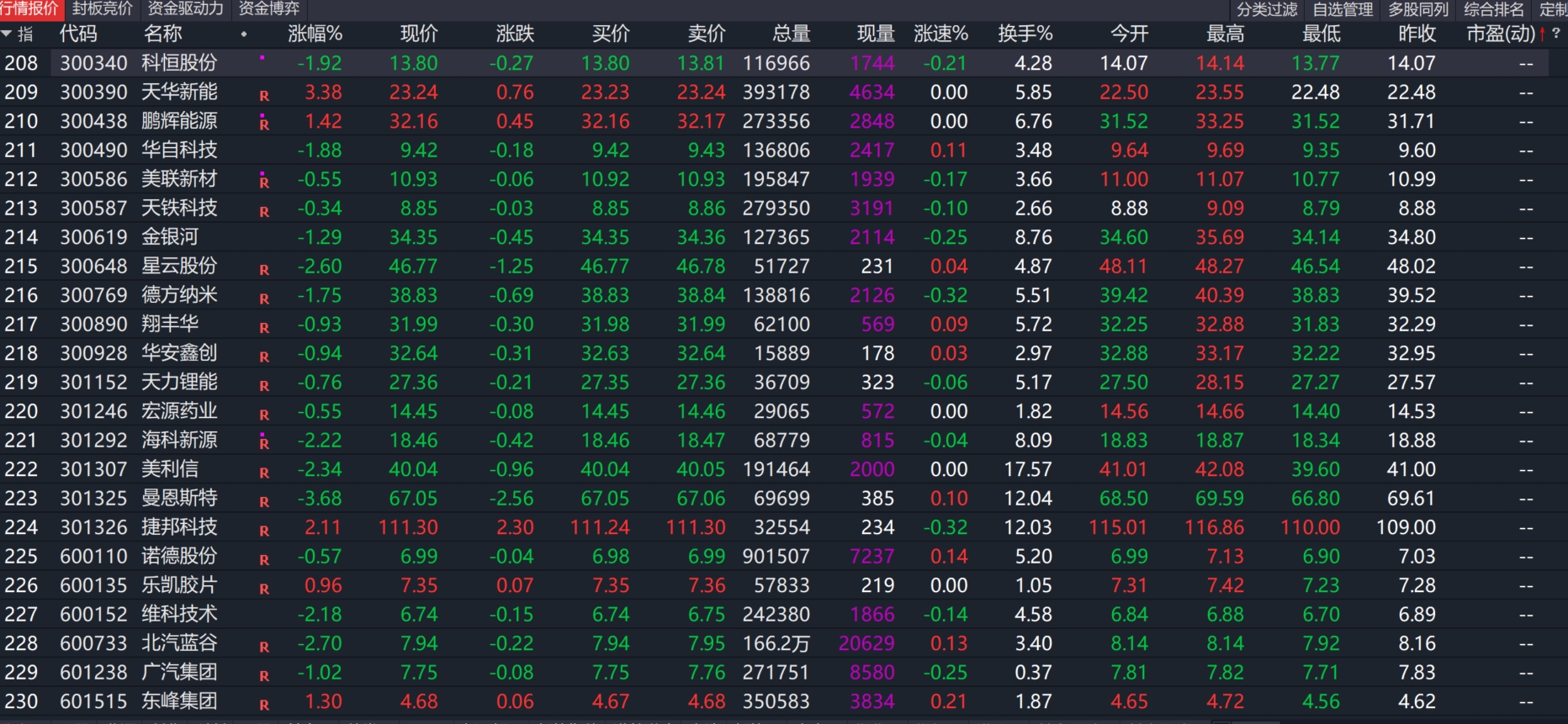Image resolution: width=1568 pixels, height=724 pixels.
Task: Click the R marker beside 曼恩斯特
Action: (264, 502)
